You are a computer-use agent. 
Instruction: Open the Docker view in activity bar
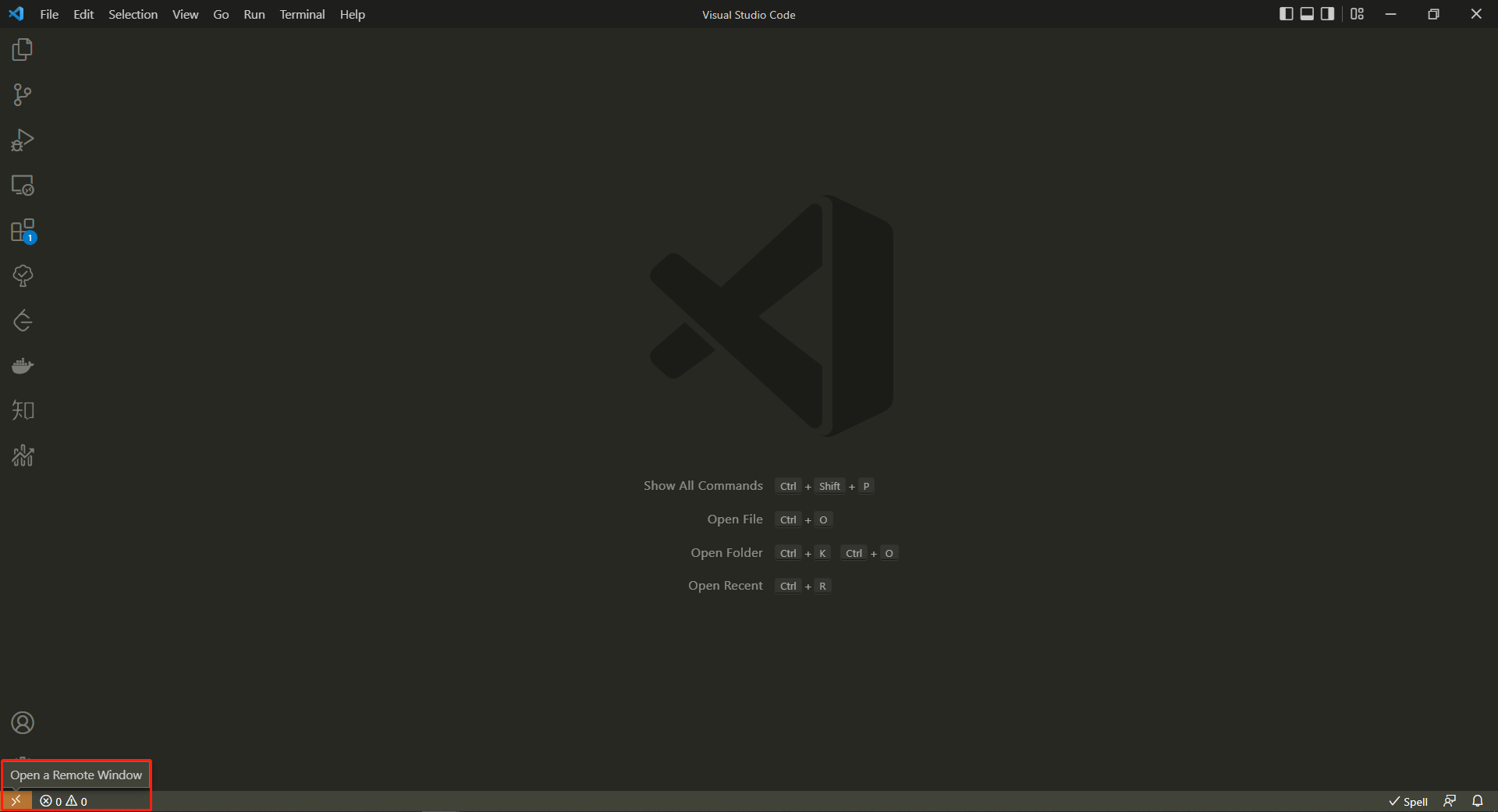pyautogui.click(x=23, y=366)
